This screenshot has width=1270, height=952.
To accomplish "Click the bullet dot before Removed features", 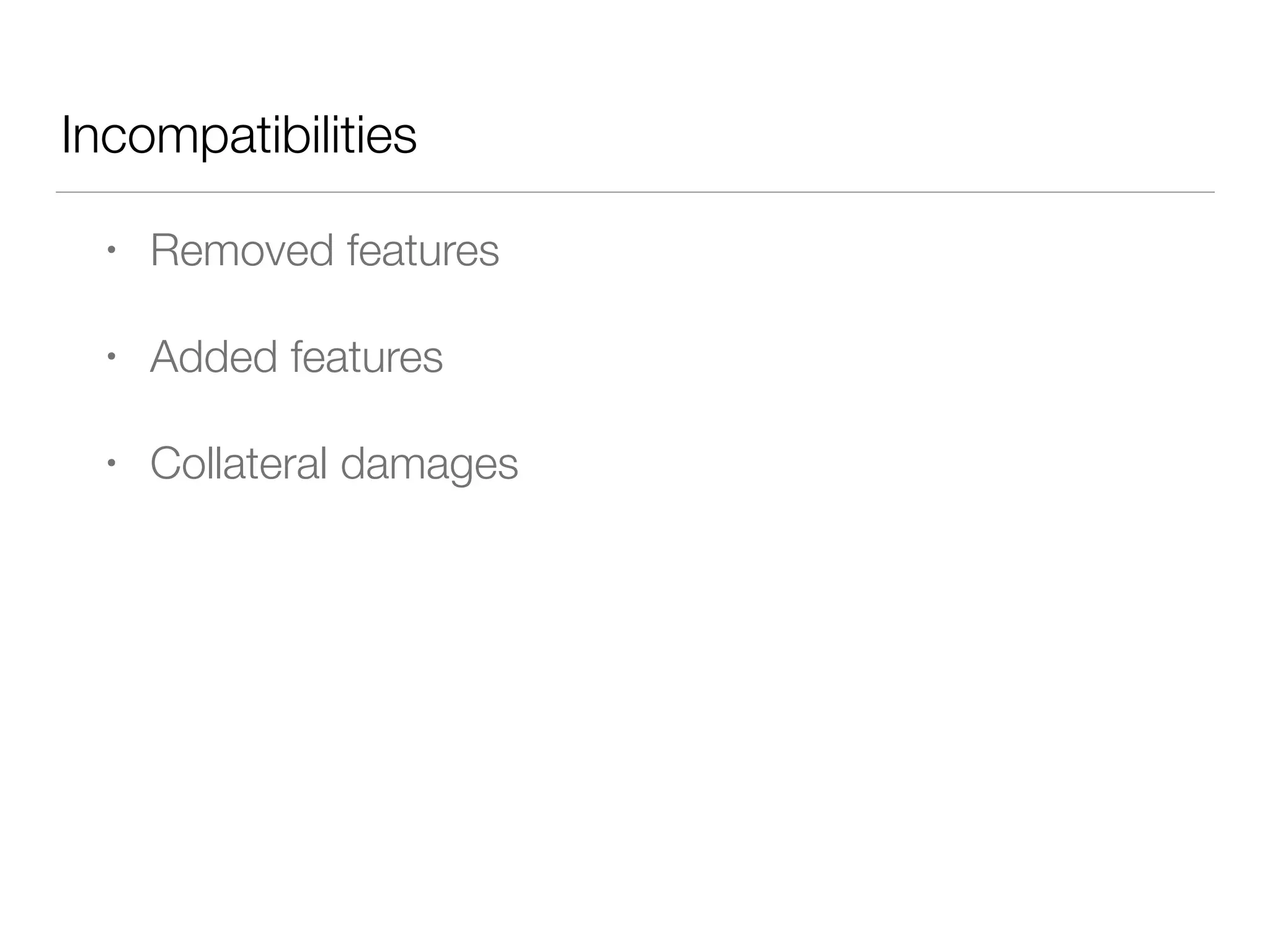I will [x=111, y=250].
